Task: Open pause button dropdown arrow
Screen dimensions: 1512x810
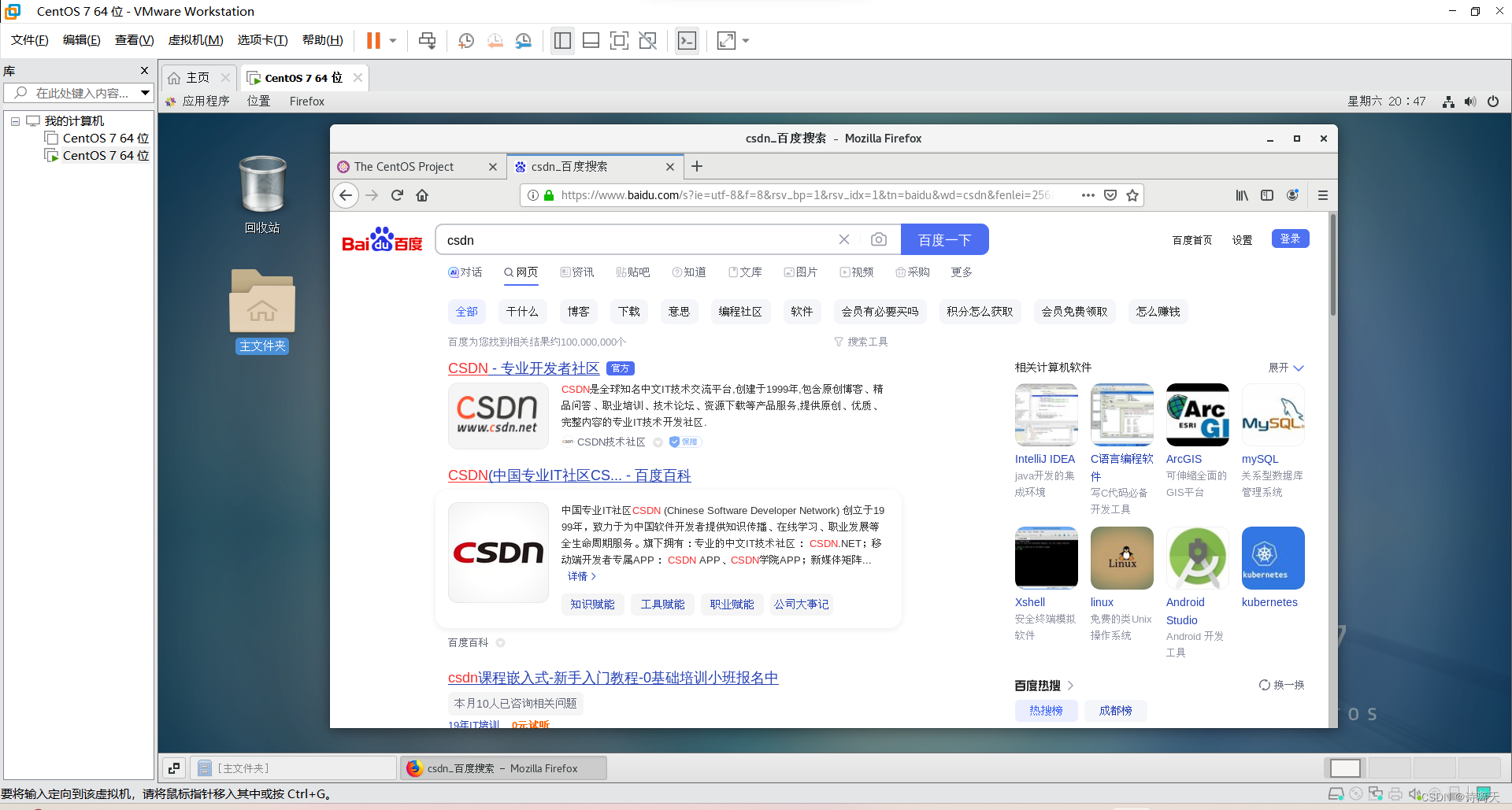Action: click(393, 40)
